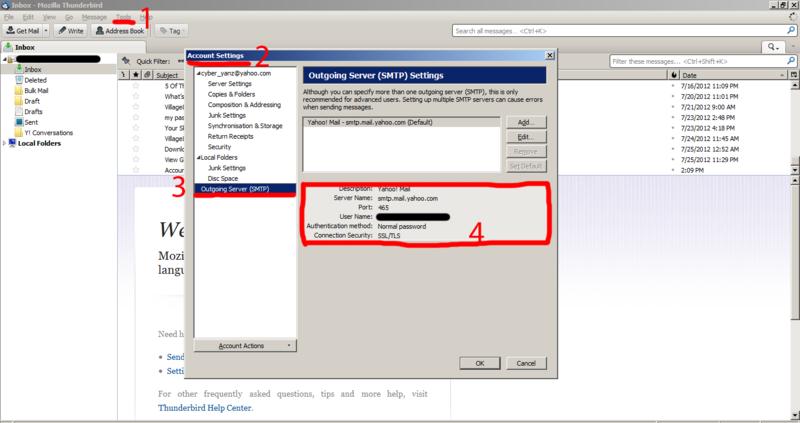Image resolution: width=800 pixels, height=423 pixels.
Task: Click the Tag toolbar button
Action: (x=171, y=31)
